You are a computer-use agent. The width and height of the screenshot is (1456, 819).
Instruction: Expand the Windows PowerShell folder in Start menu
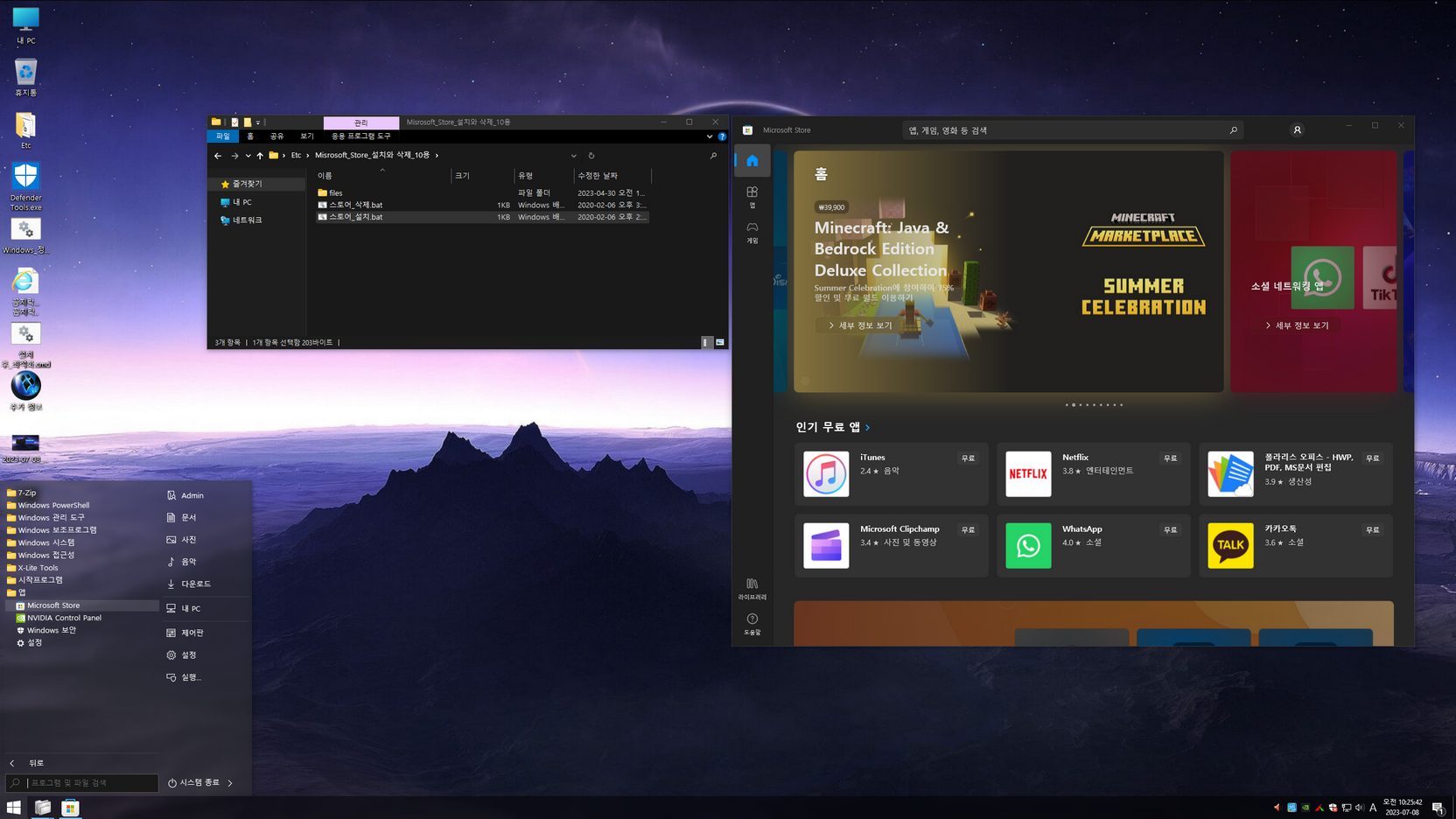47,505
